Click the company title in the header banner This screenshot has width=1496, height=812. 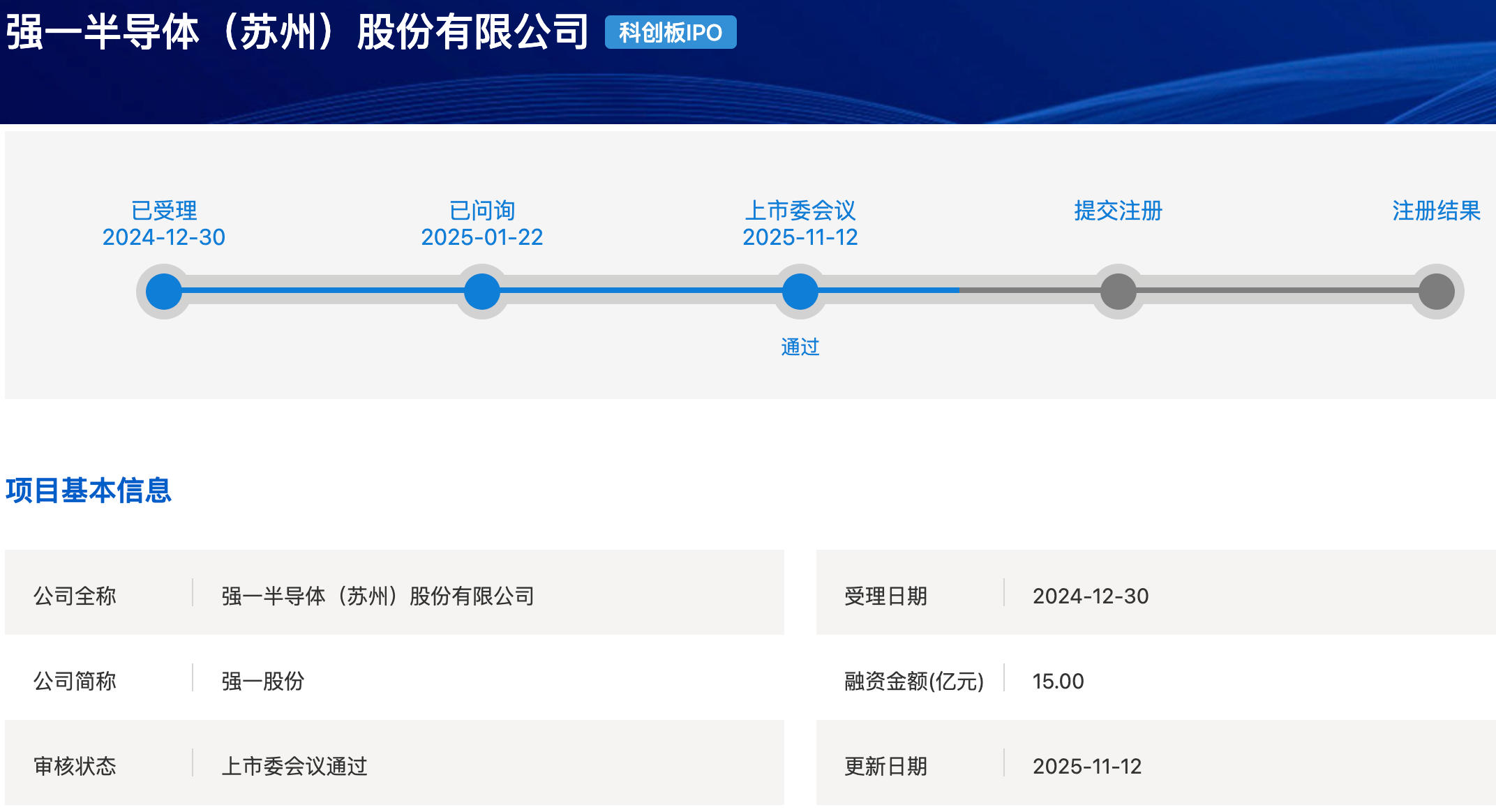click(298, 33)
